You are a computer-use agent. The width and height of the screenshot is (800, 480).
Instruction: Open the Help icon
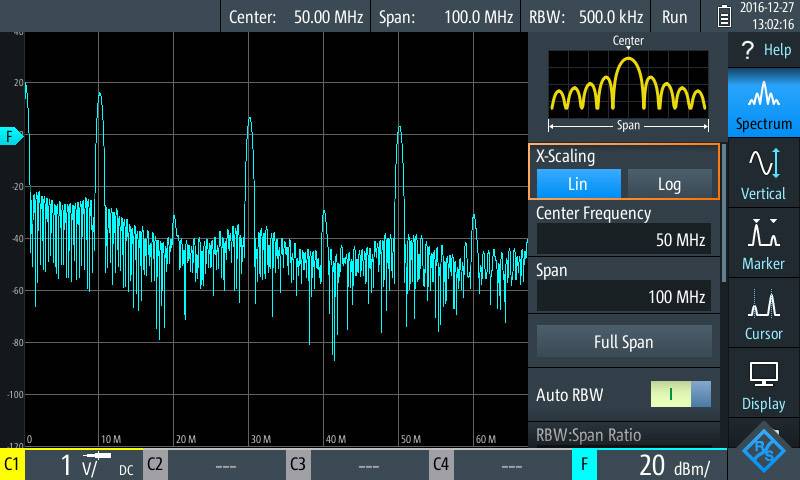(x=764, y=49)
